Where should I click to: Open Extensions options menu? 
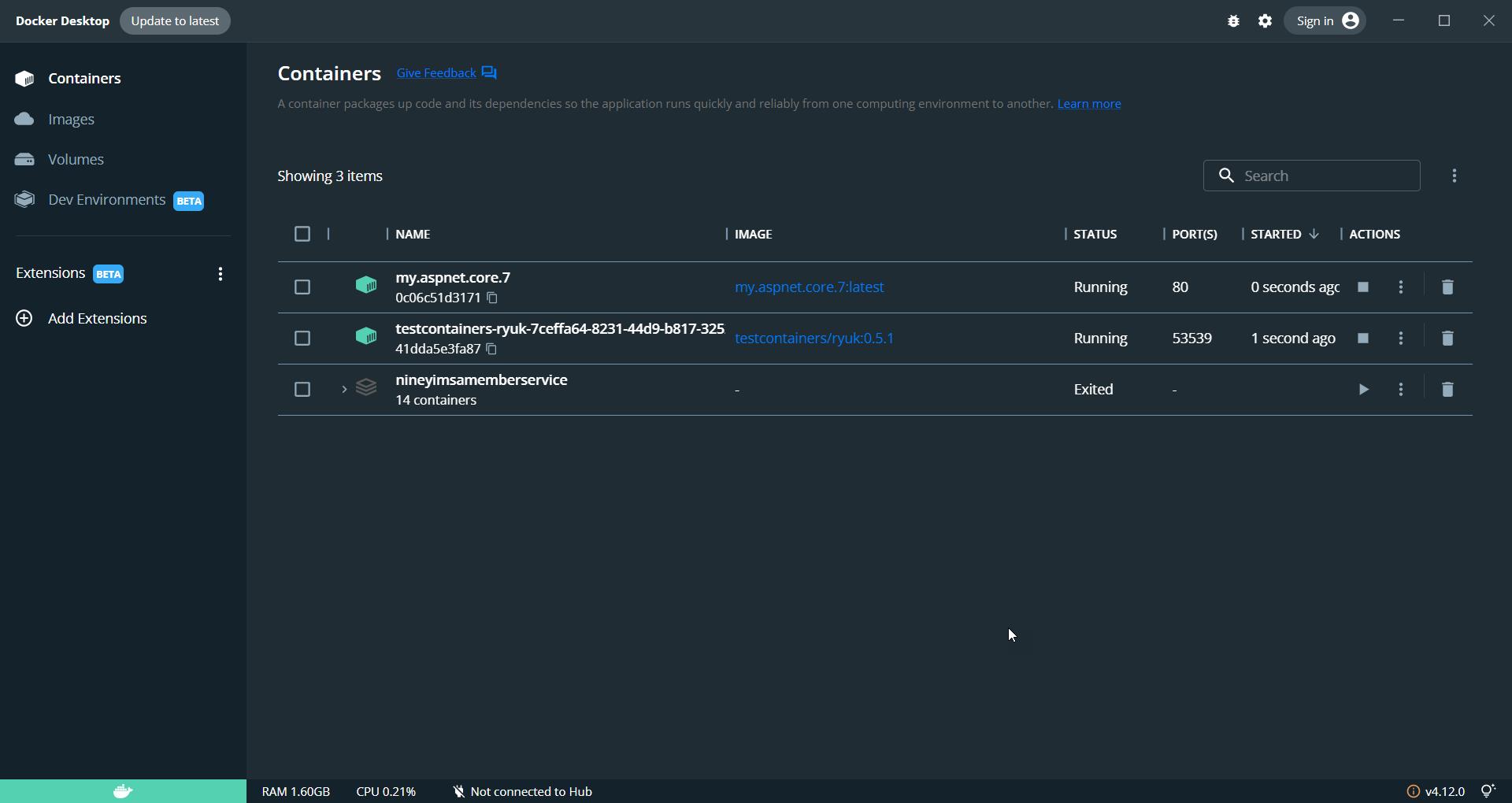click(x=220, y=274)
